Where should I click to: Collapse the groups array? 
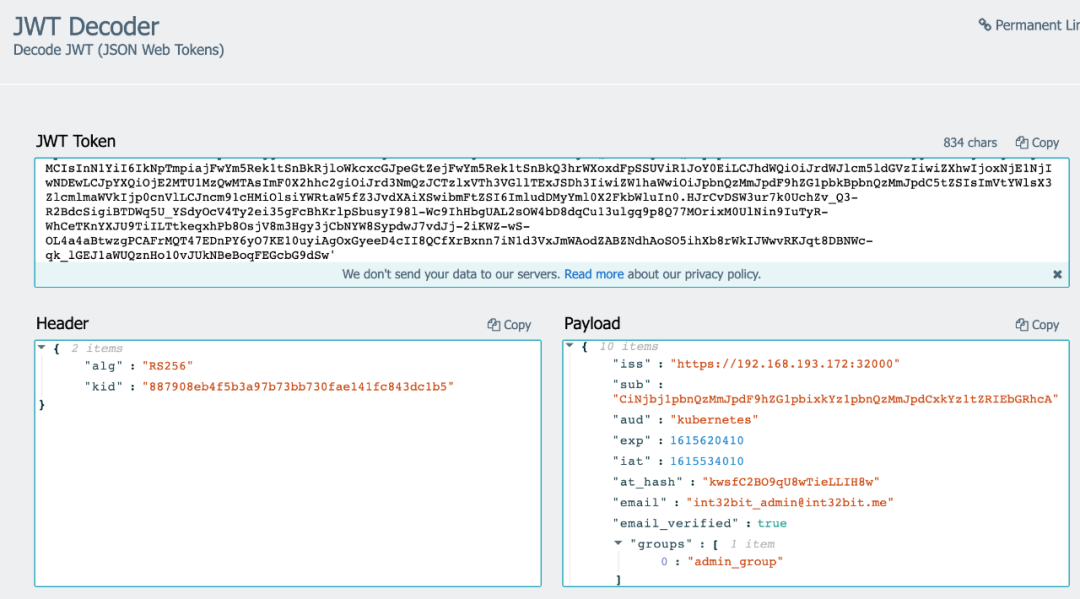(x=618, y=543)
